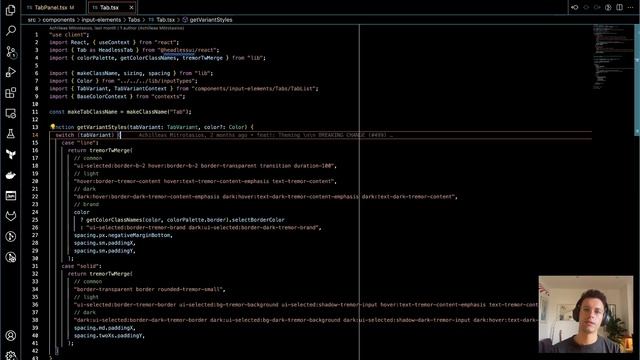The width and height of the screenshot is (640, 360).
Task: Click 'case "line":' on line 15
Action: pyautogui.click(x=80, y=143)
